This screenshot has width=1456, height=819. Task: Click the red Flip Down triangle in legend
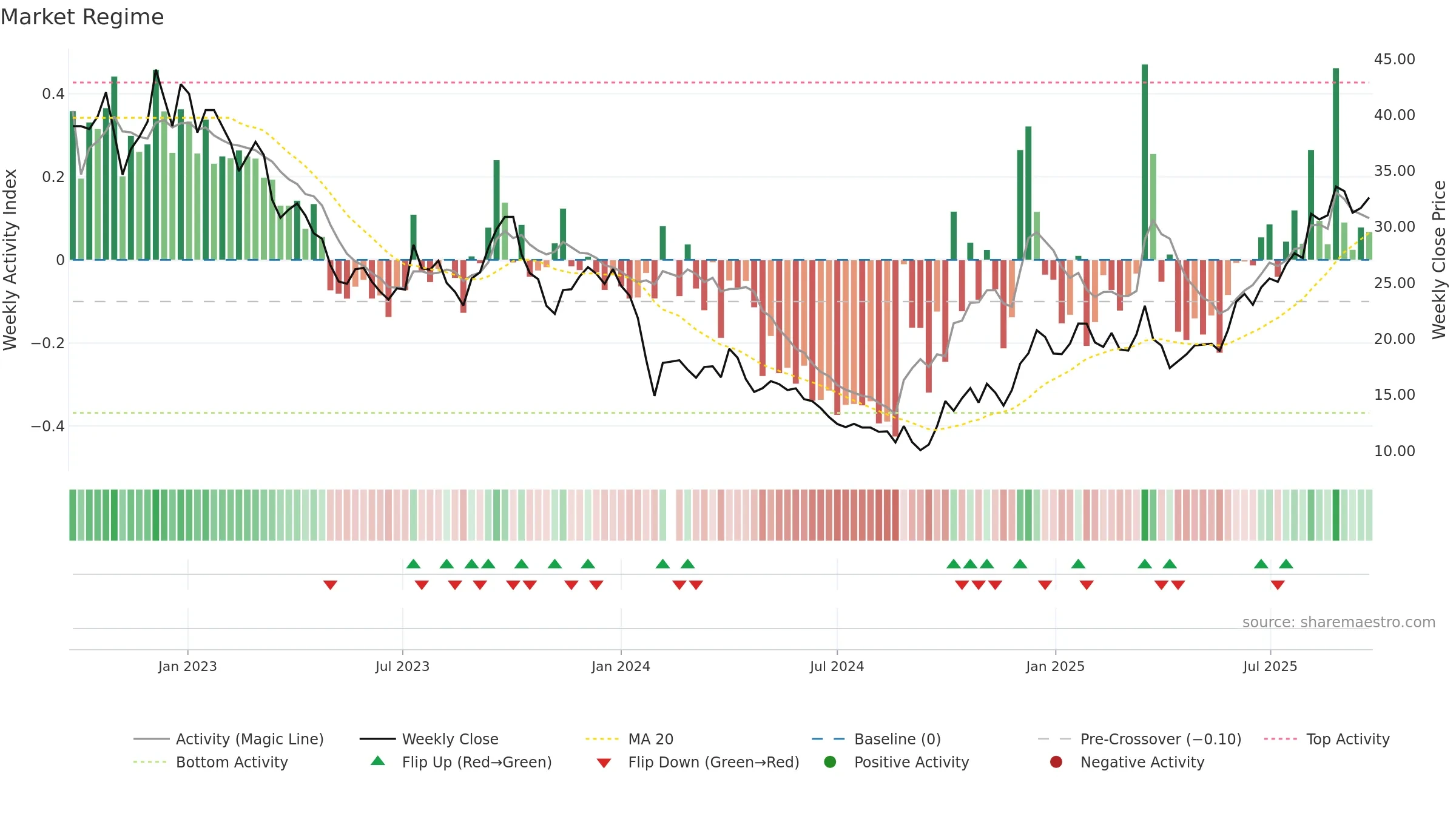point(604,763)
